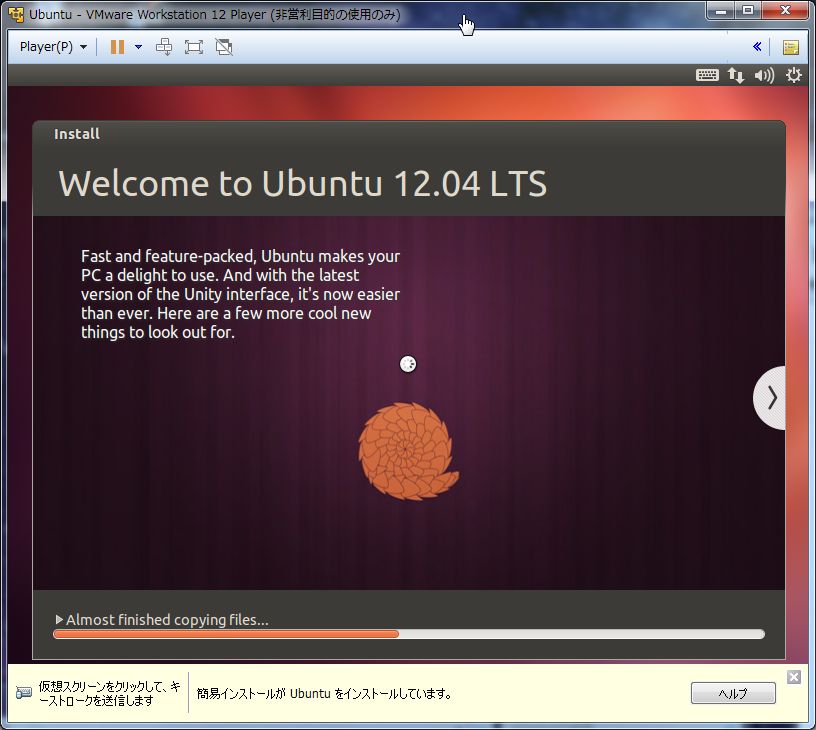Open the power options dropdown arrow
The width and height of the screenshot is (816, 730).
point(138,47)
